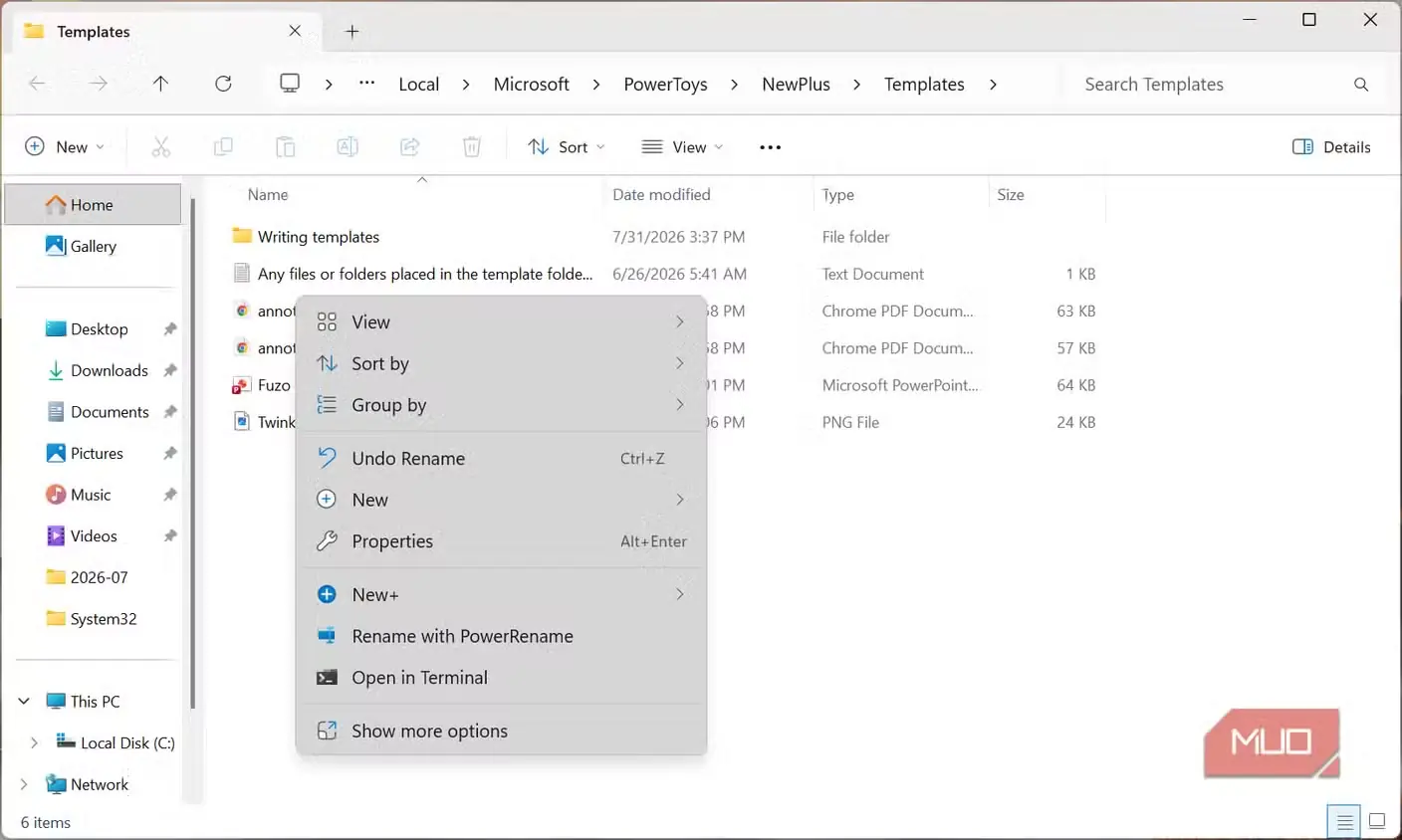Screen dimensions: 1402x840
Task: Unpin Documents from Quick access
Action: coord(170,412)
